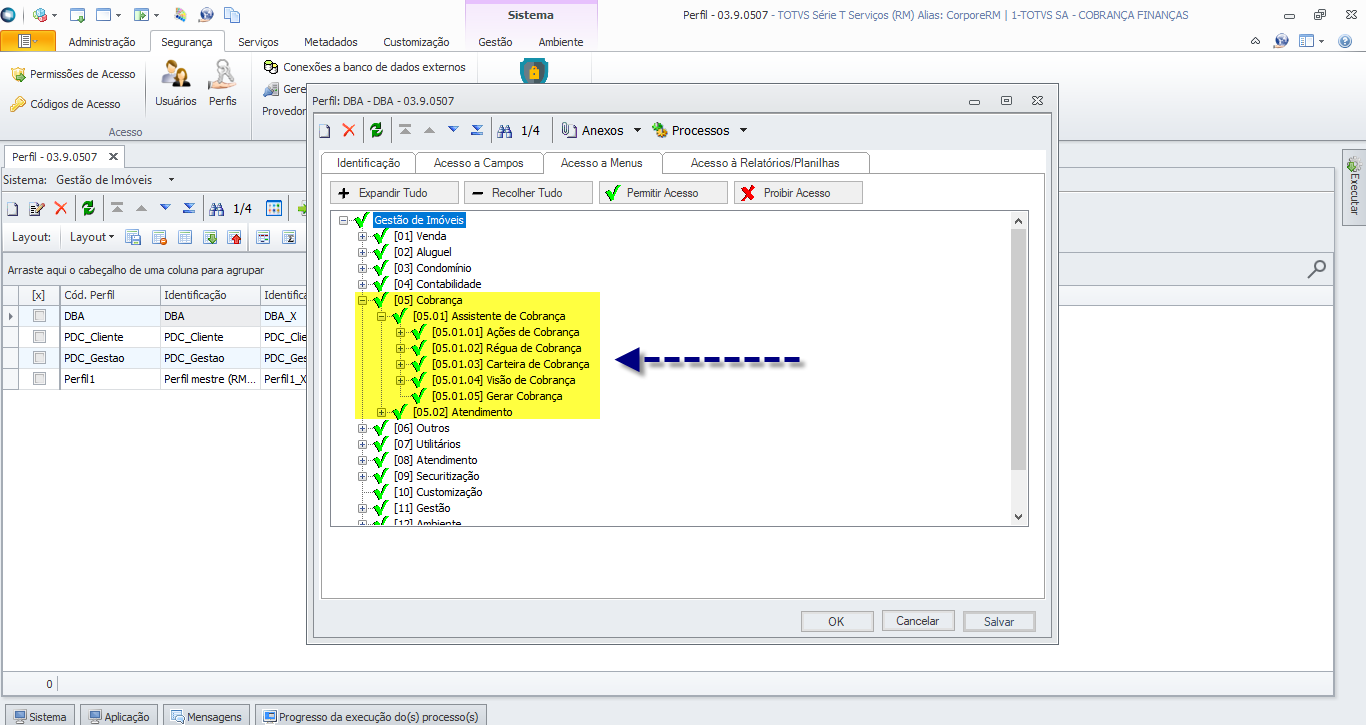Open the Identificação tab in the dialog
The width and height of the screenshot is (1366, 725).
tap(368, 163)
